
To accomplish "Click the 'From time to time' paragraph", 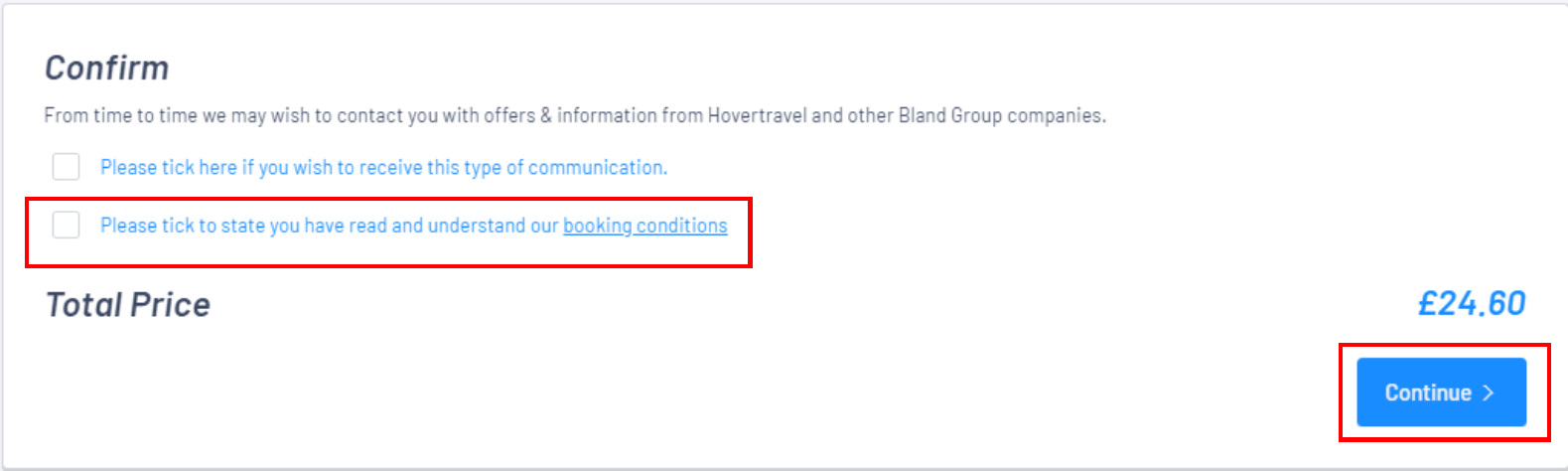I will (x=575, y=115).
